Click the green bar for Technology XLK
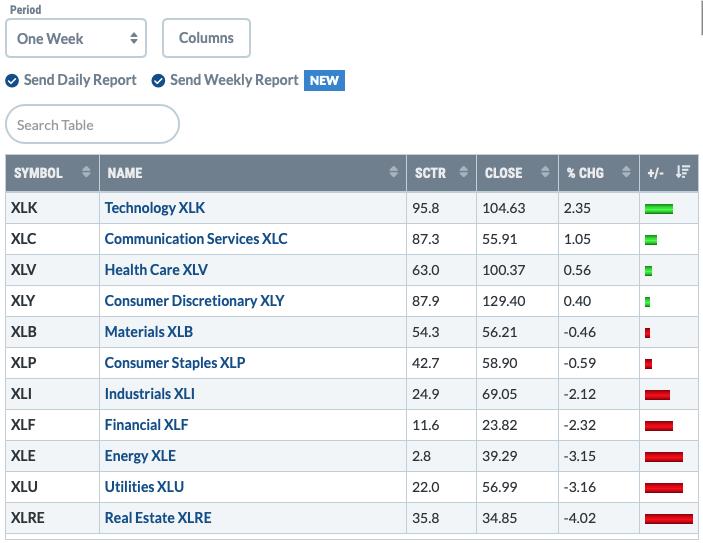 659,209
